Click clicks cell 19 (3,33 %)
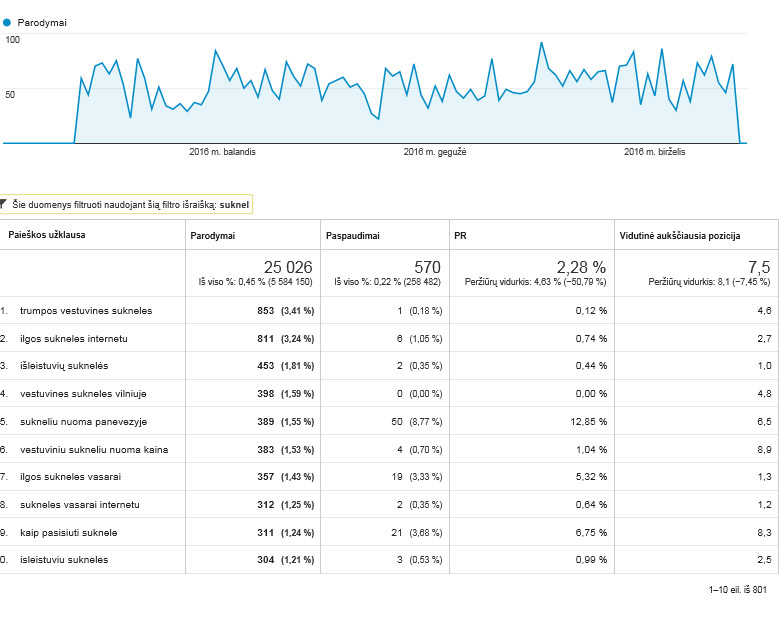The width and height of the screenshot is (779, 625). pos(416,476)
